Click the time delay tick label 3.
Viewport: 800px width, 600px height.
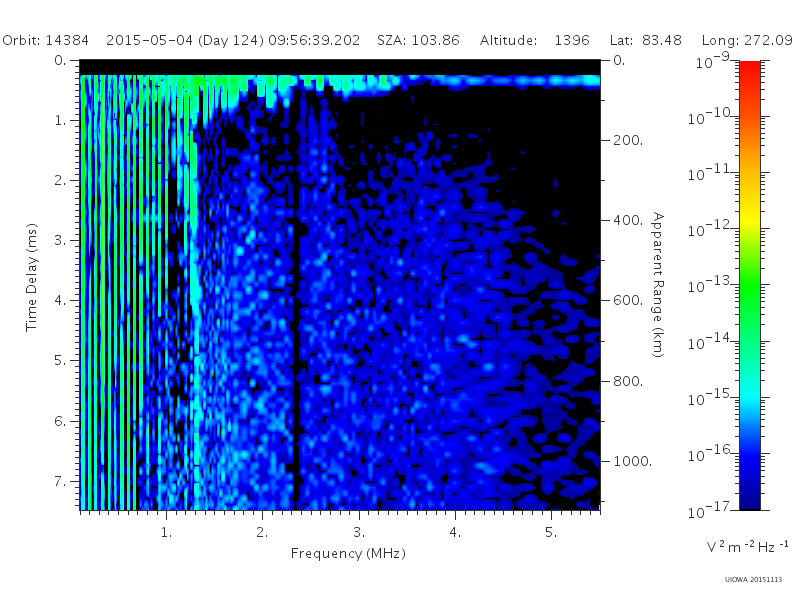(60, 240)
